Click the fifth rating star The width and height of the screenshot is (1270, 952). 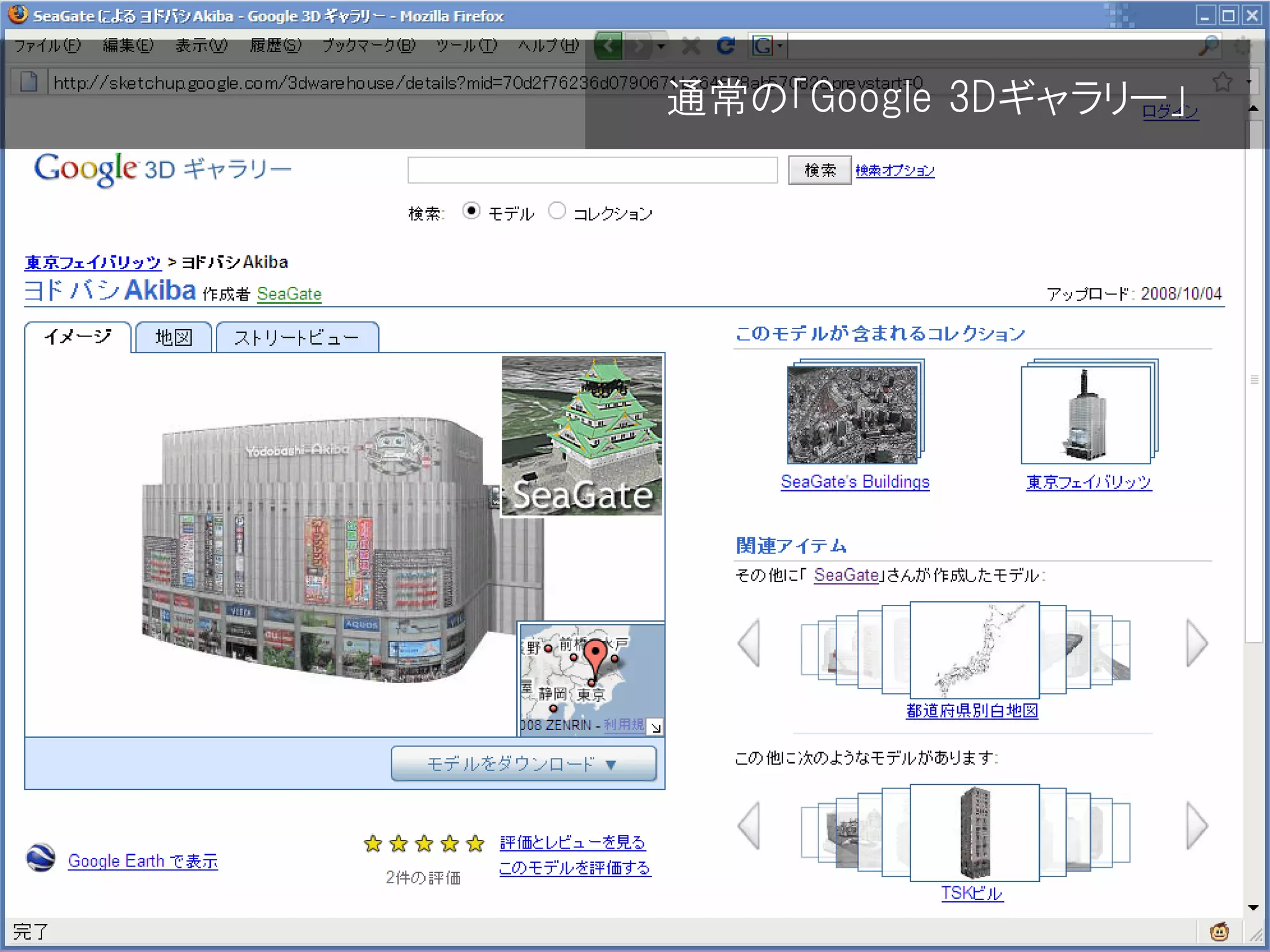coord(476,844)
